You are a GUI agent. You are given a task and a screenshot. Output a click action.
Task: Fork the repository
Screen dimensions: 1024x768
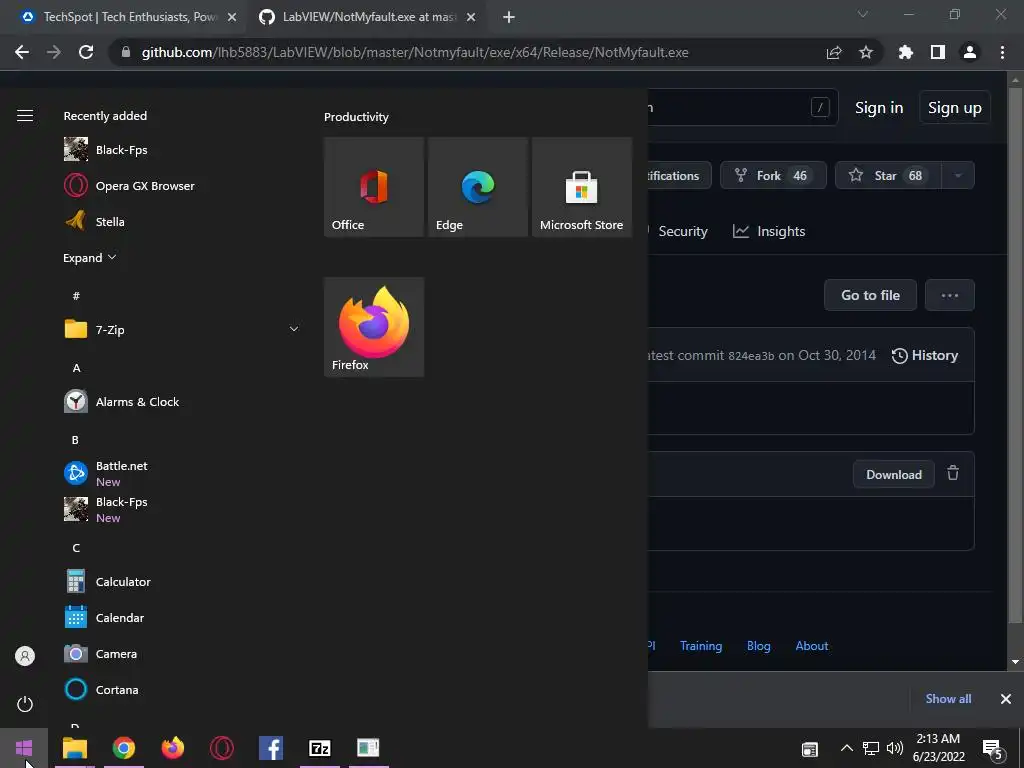coord(773,175)
